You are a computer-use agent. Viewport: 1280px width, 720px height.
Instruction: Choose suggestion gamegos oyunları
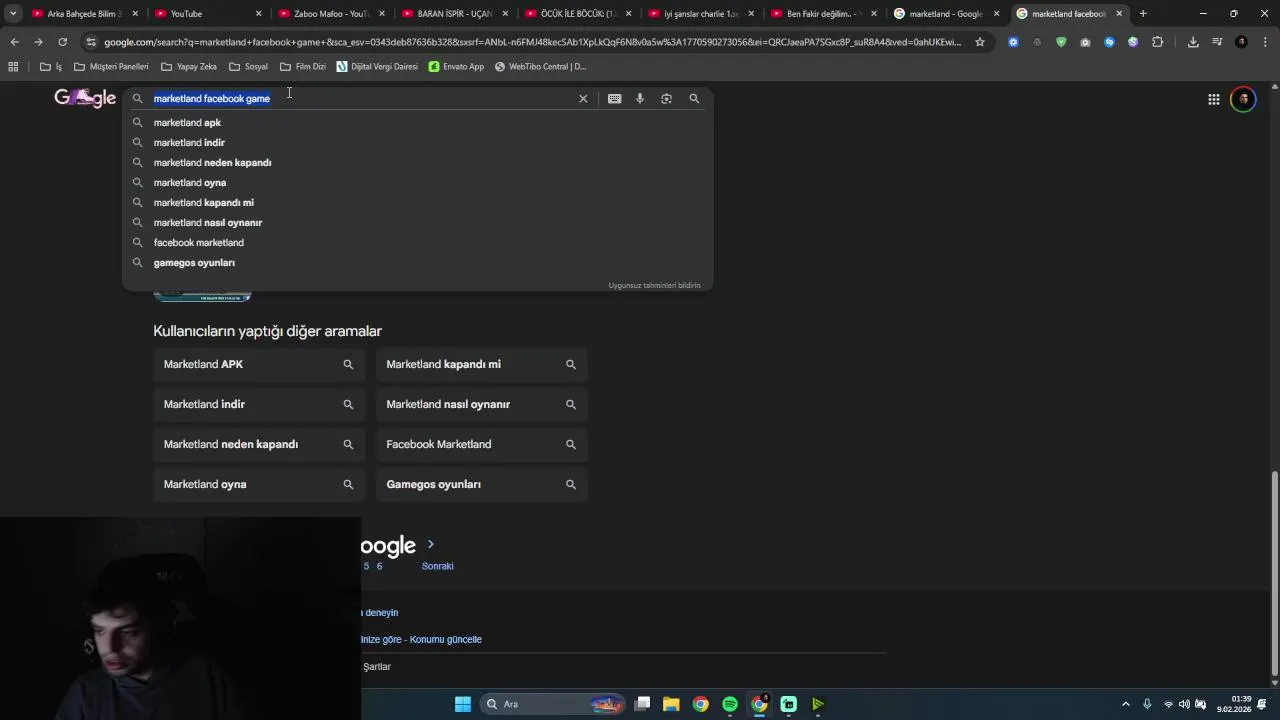[x=418, y=263]
